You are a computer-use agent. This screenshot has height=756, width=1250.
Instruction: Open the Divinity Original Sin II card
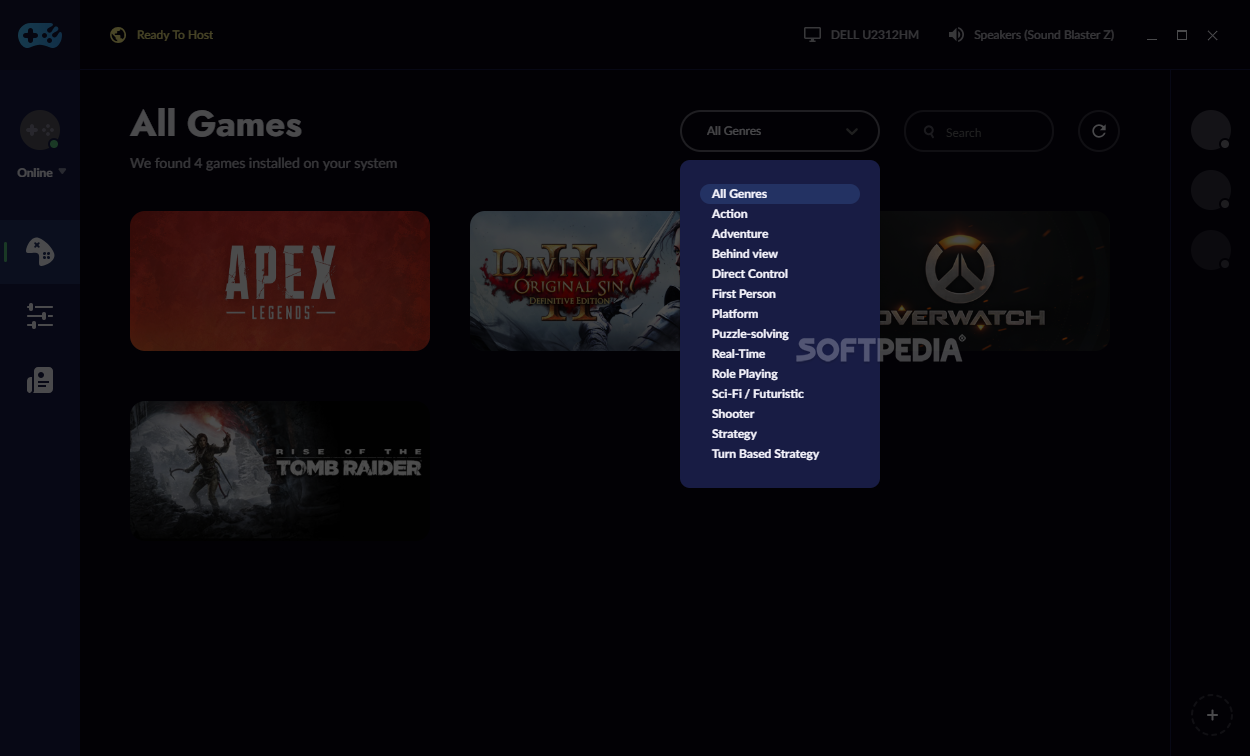click(x=575, y=281)
